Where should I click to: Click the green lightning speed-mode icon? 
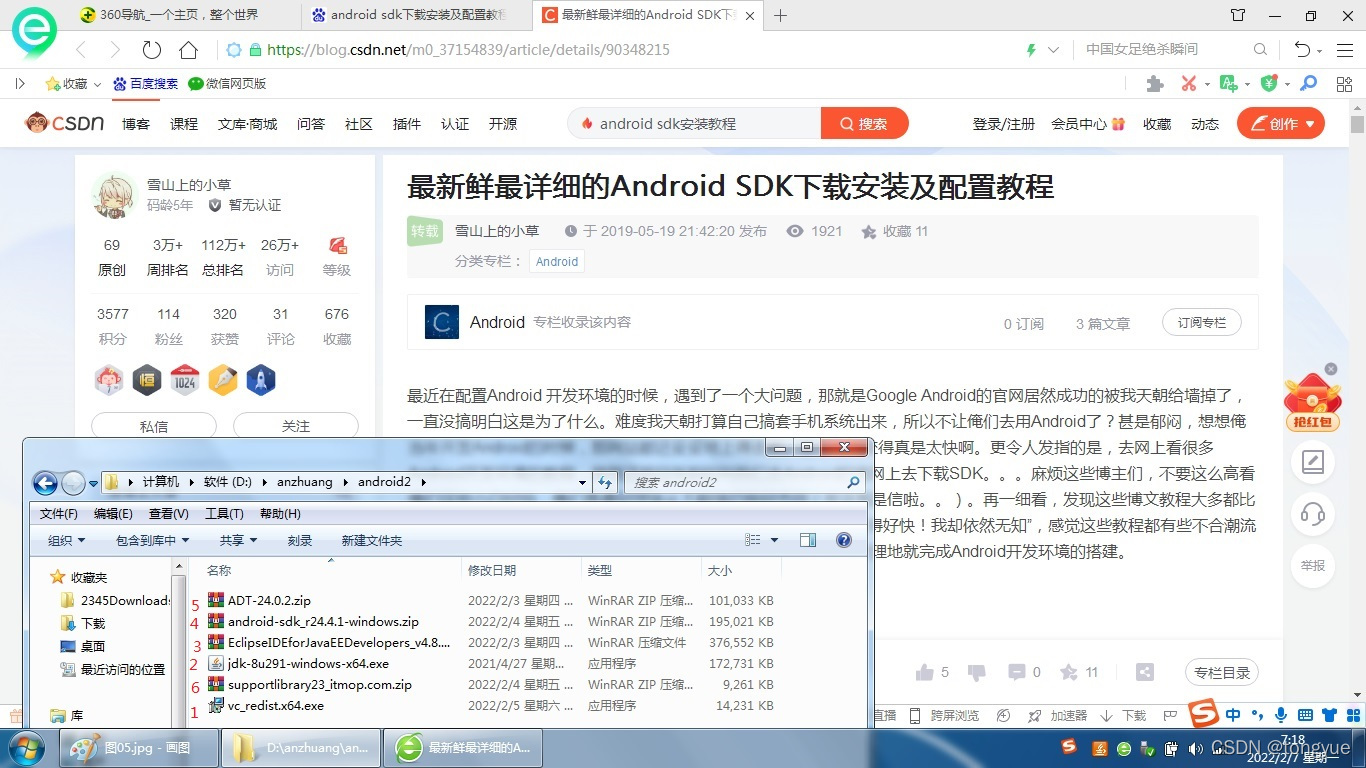(x=1031, y=50)
